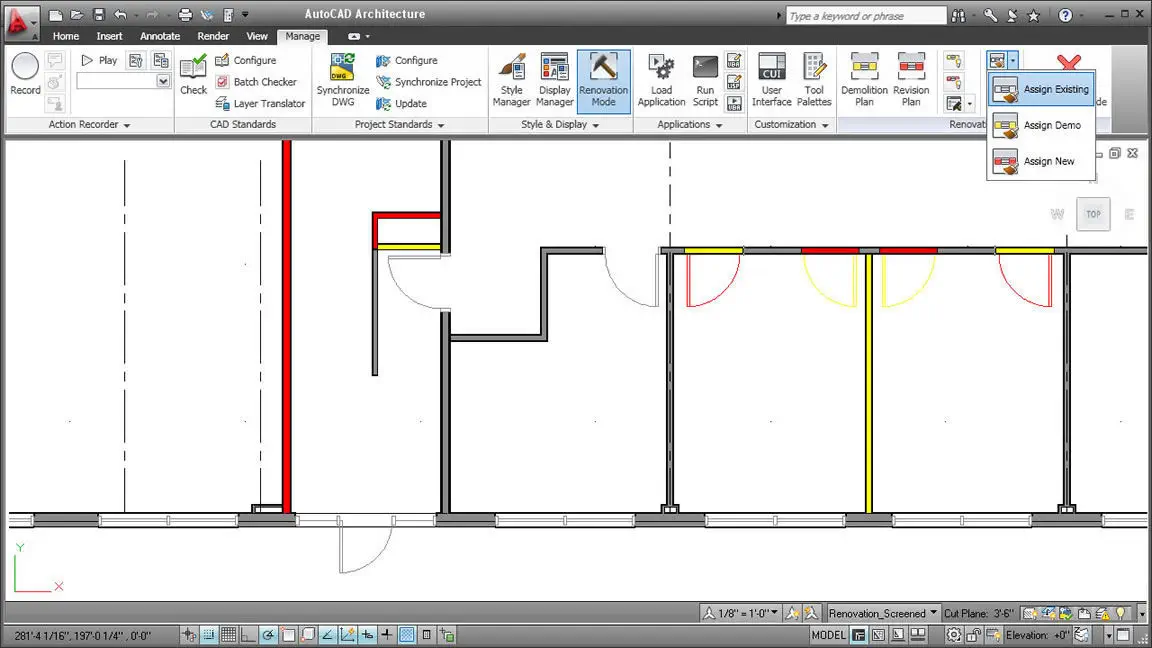Create a Revision Plan
The height and width of the screenshot is (648, 1152).
(910, 80)
